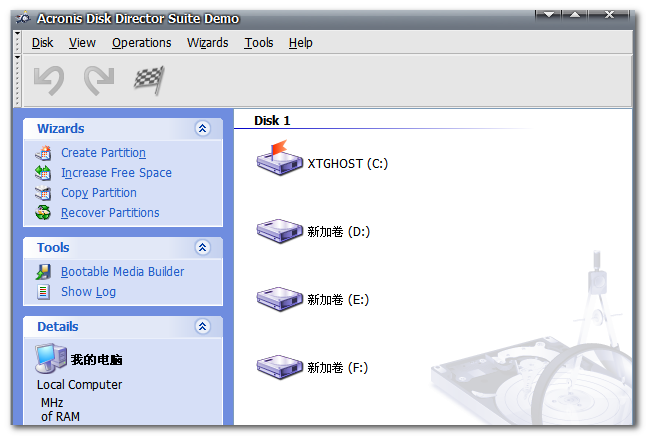
Task: Select the XTGHOST (C:) drive icon
Action: pos(280,159)
